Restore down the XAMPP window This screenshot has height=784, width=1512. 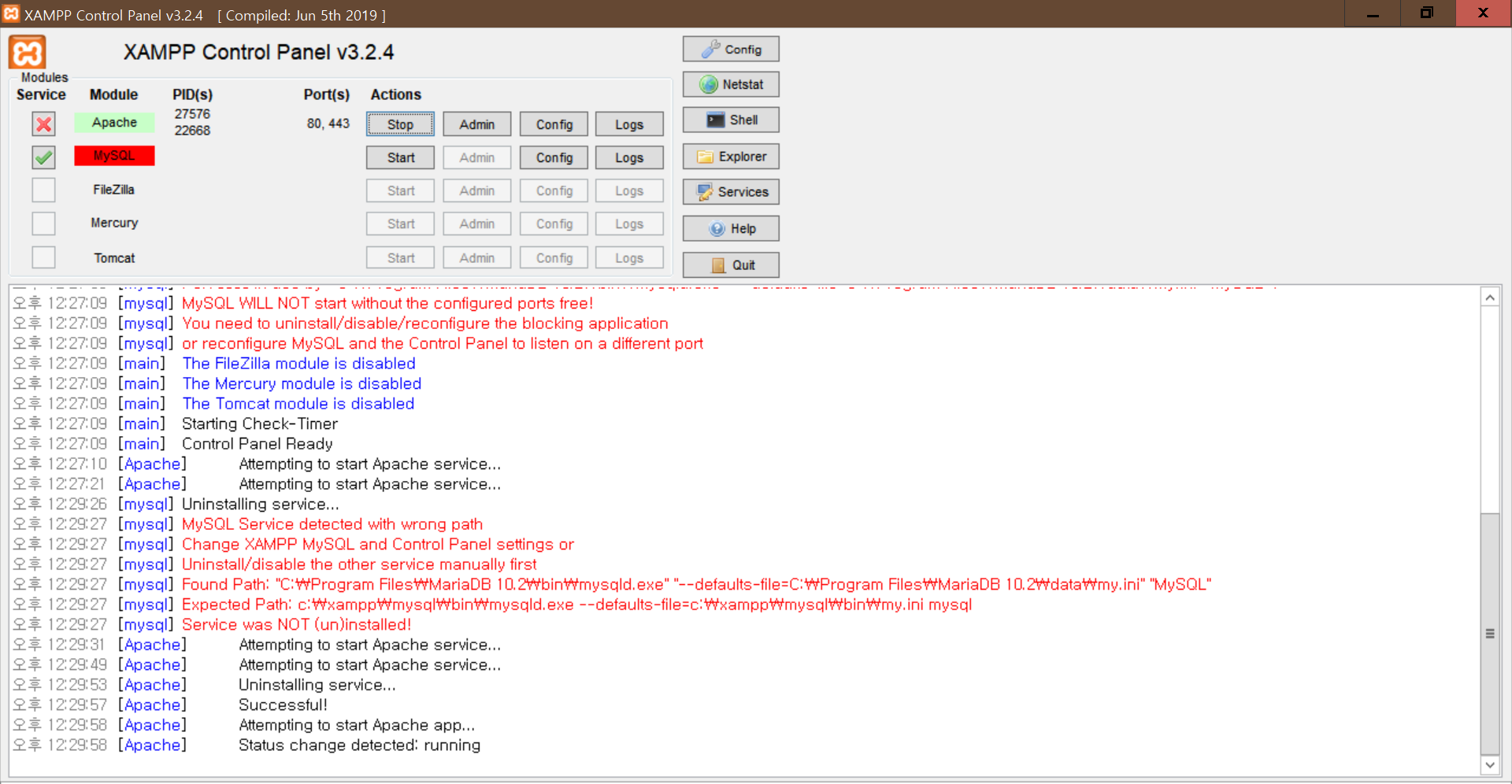click(x=1427, y=13)
